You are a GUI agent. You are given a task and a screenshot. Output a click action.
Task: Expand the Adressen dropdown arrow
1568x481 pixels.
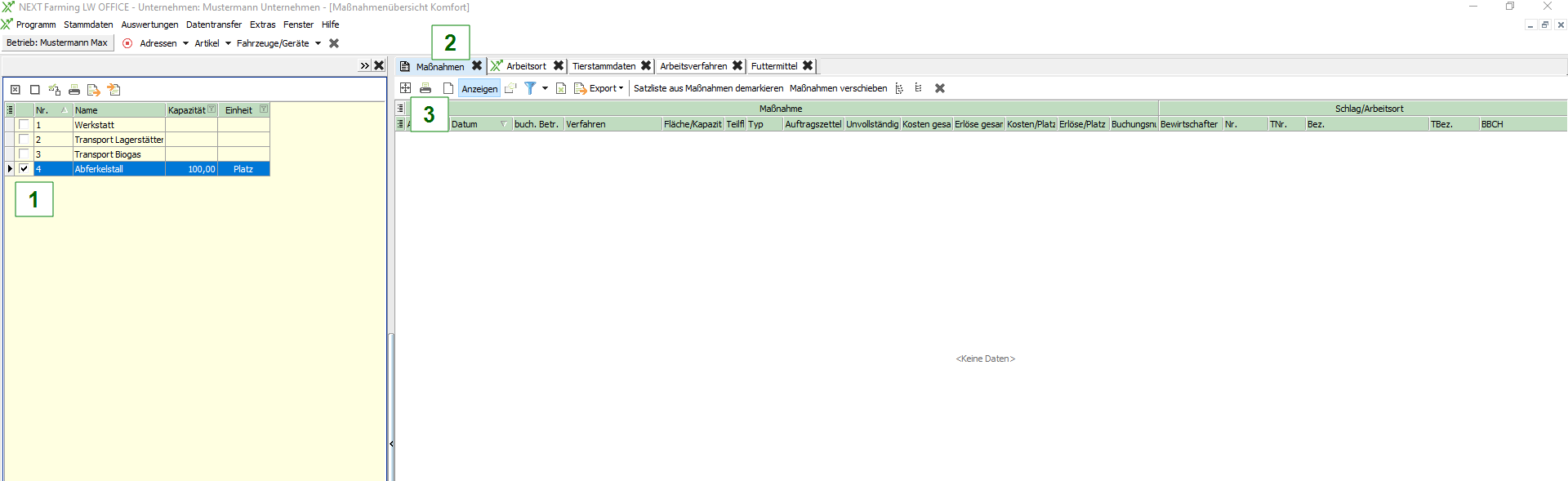pos(185,43)
